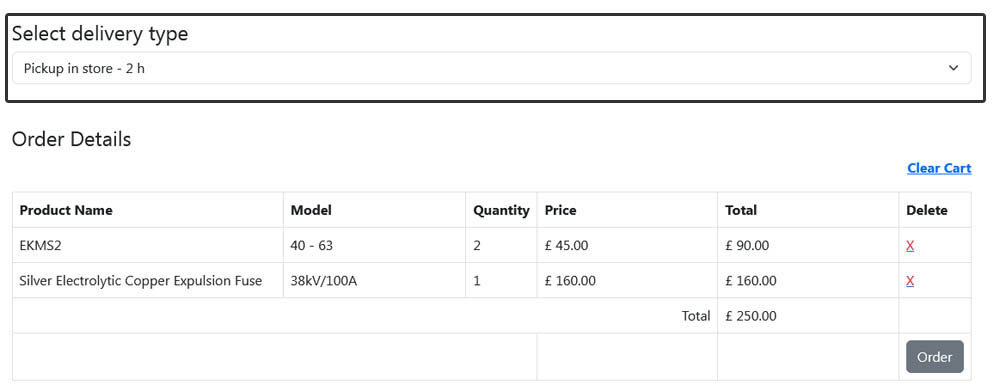Viewport: 1000px width, 385px height.
Task: Click the Select delivery type heading
Action: [x=100, y=34]
